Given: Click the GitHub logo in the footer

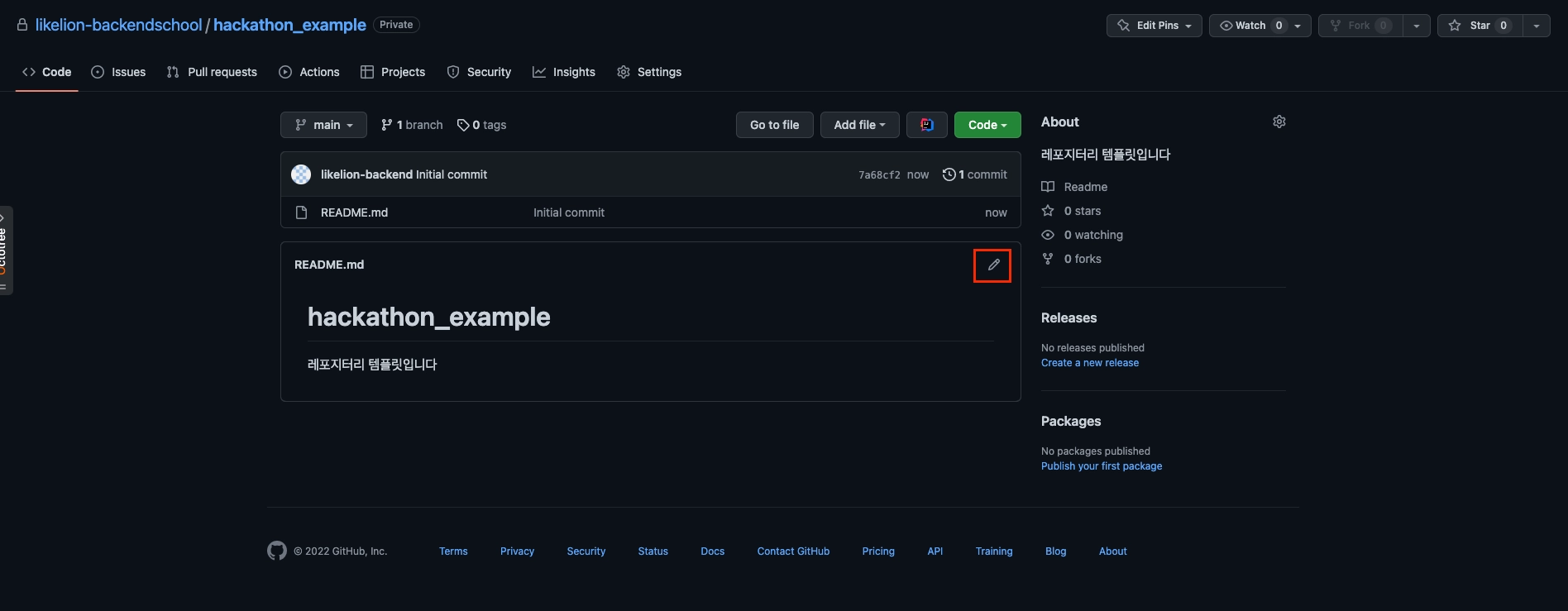Looking at the screenshot, I should (277, 551).
